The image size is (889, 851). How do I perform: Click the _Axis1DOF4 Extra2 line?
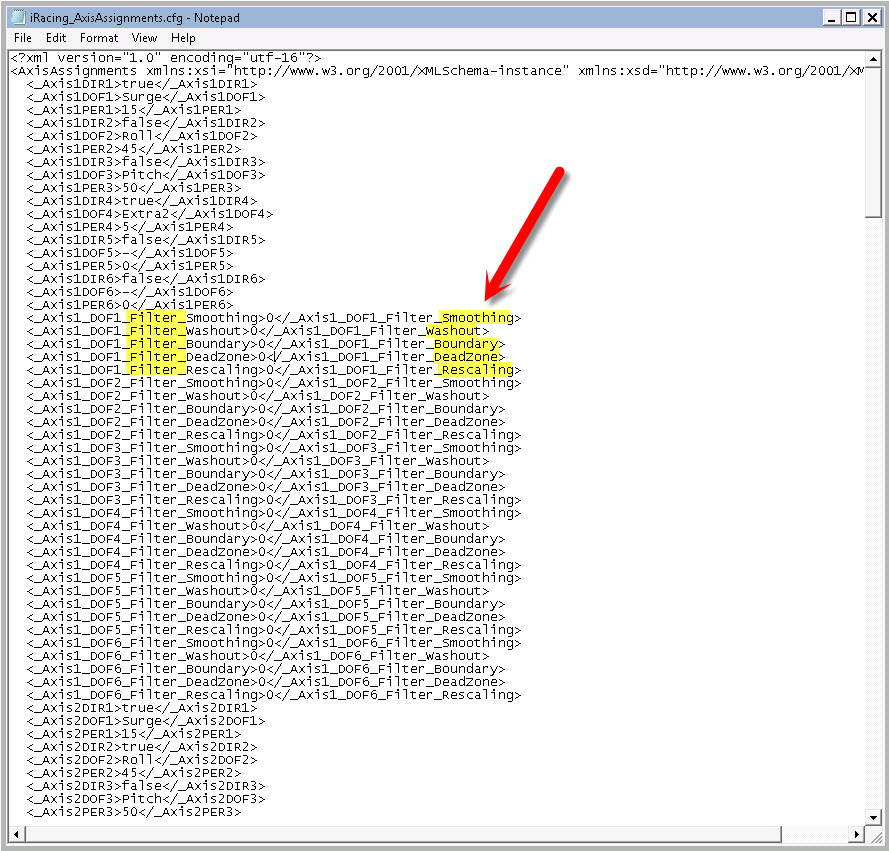150,214
